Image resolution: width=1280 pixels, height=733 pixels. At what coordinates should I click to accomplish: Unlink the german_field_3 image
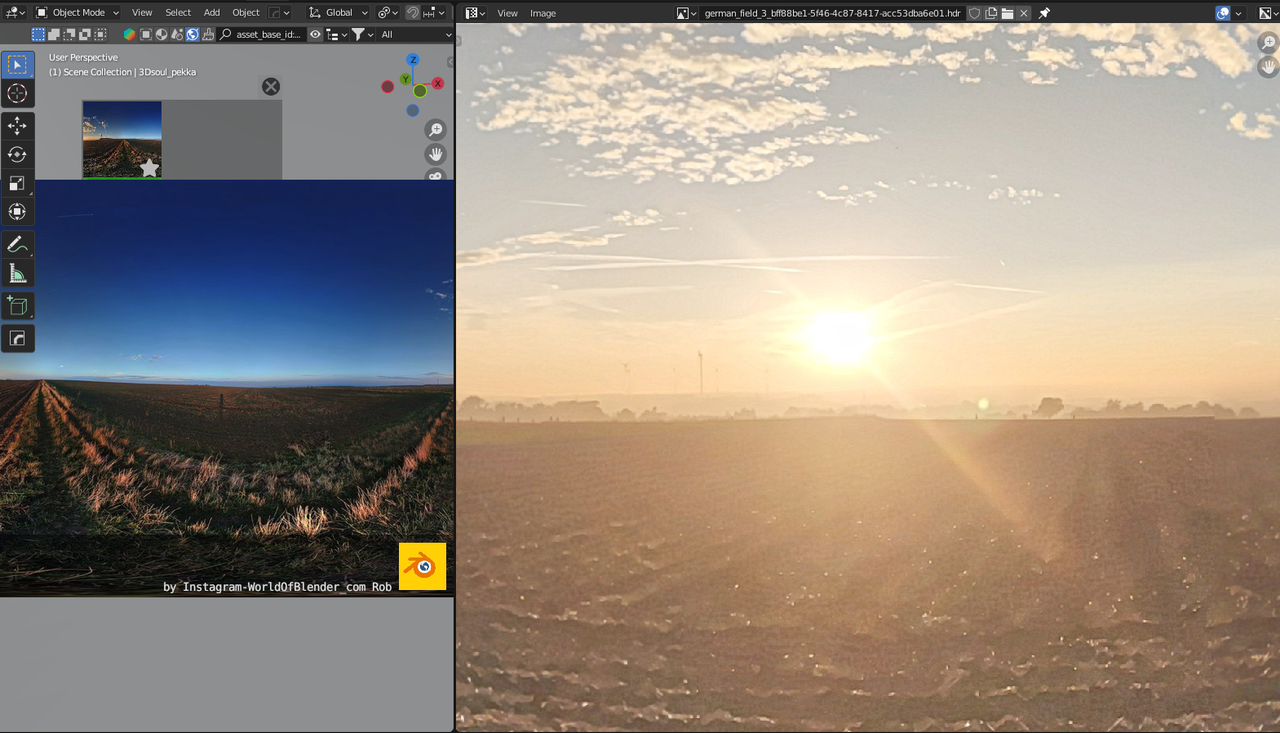coord(1024,13)
